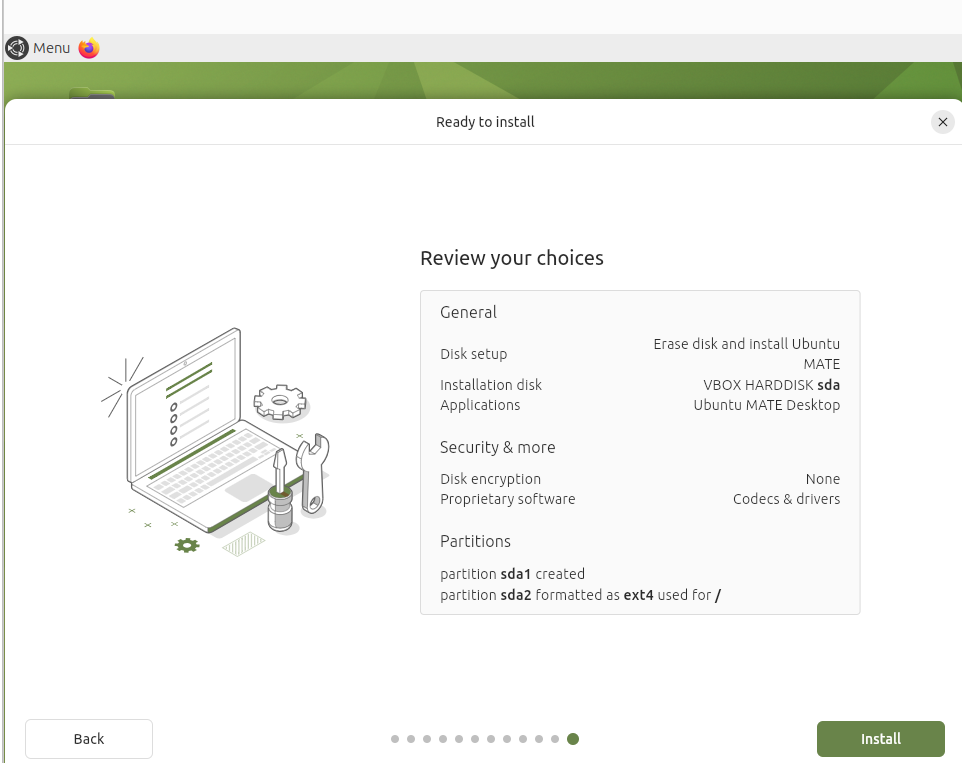Click the 'partition sda2 formatted as ext4' line
Screen dimensions: 962x763
point(580,595)
